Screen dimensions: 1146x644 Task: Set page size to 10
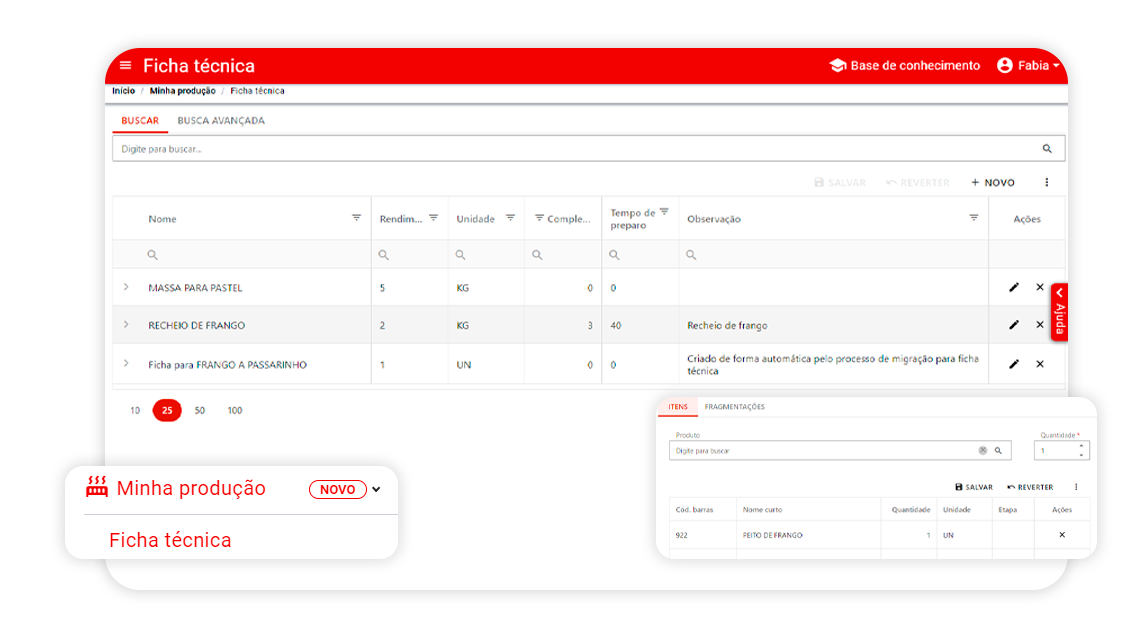(135, 411)
